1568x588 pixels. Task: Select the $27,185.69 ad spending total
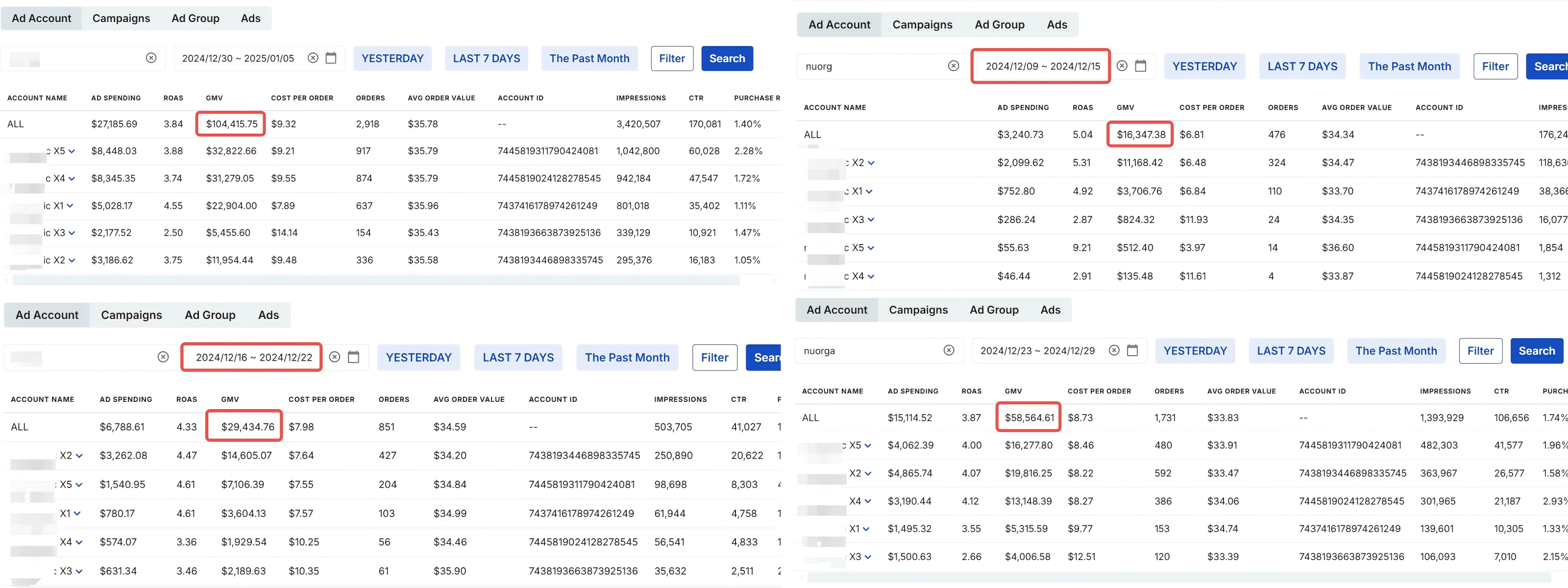[x=115, y=124]
